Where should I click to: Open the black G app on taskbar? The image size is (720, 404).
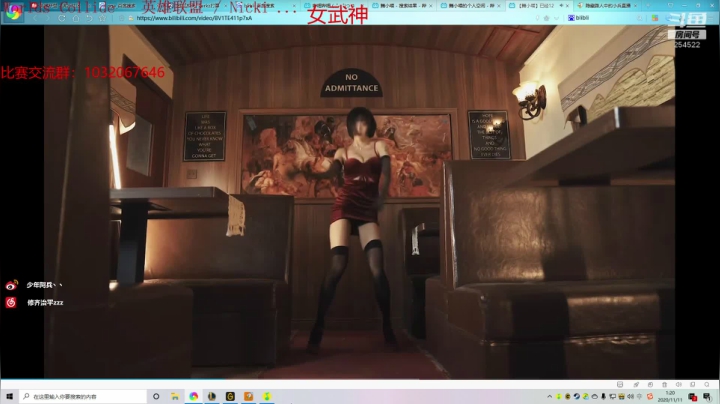230,396
